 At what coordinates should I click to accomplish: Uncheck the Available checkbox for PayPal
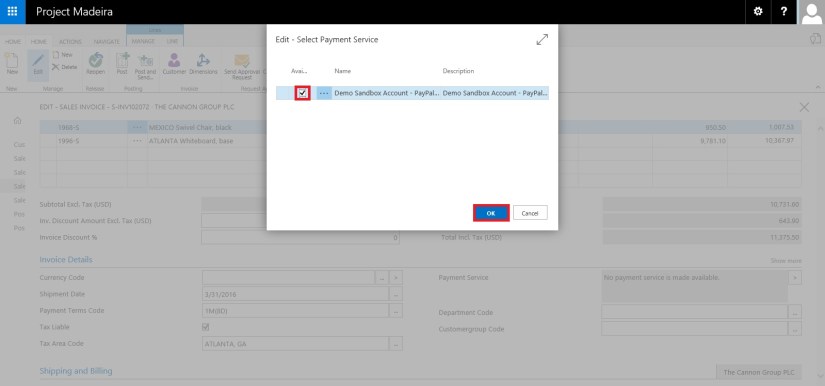pyautogui.click(x=303, y=93)
